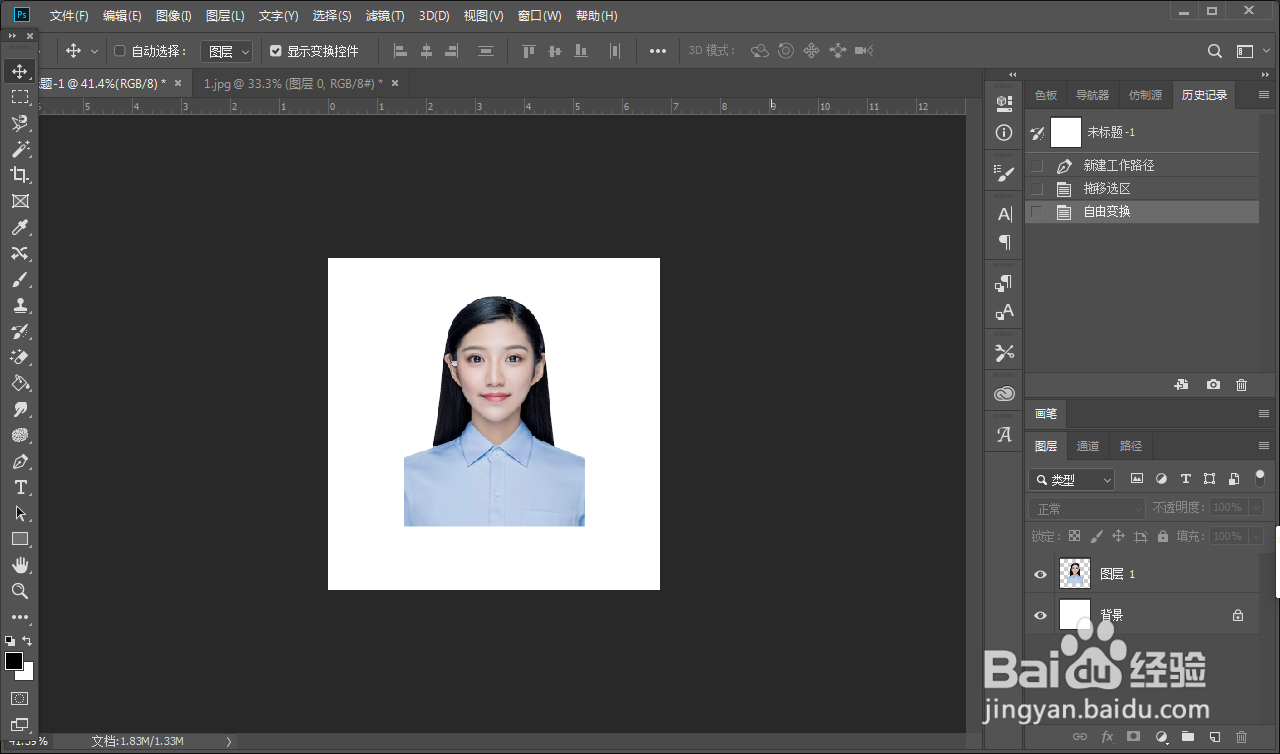Click the background color swatch
The width and height of the screenshot is (1280, 754).
coord(27,674)
